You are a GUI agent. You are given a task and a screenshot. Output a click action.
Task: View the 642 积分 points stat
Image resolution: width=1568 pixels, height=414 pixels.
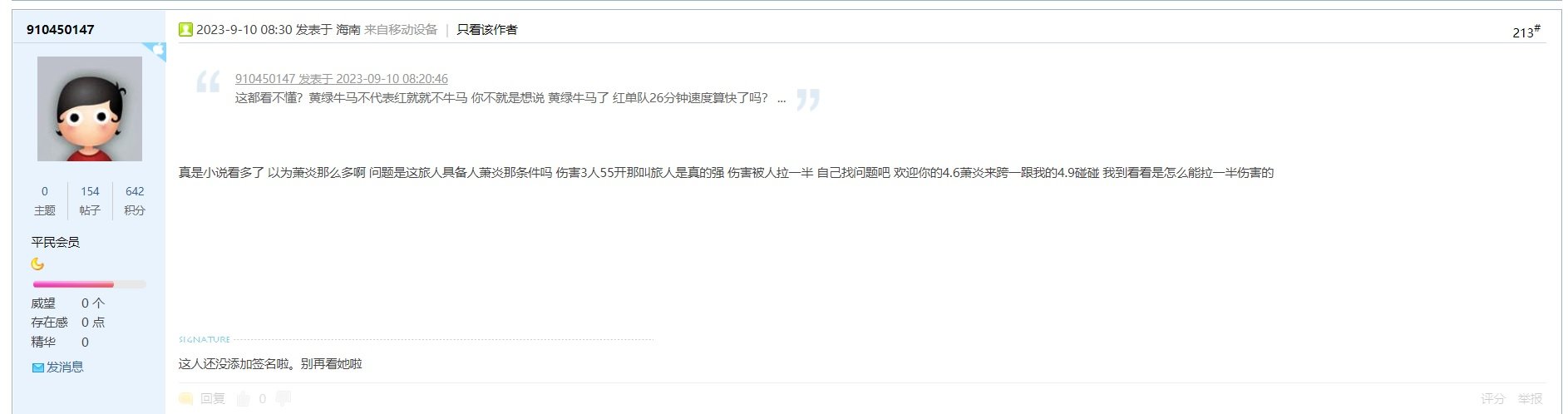coord(135,201)
